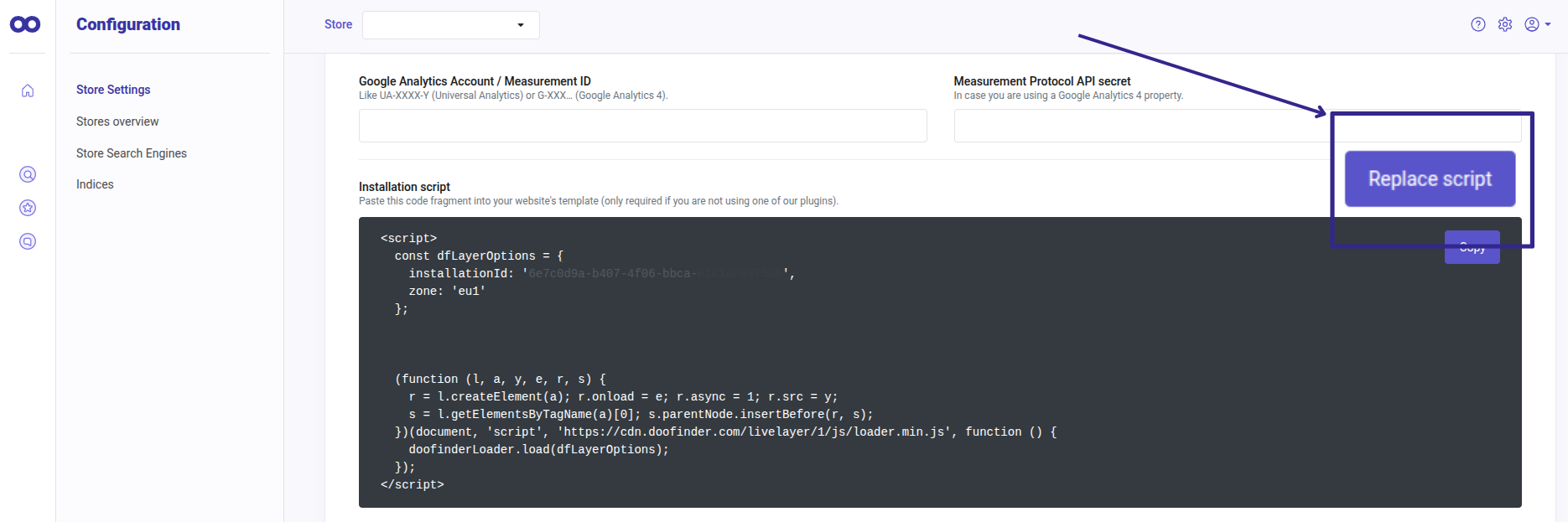Copy the installation script with the Copy button
The height and width of the screenshot is (522, 1568).
click(x=1472, y=247)
